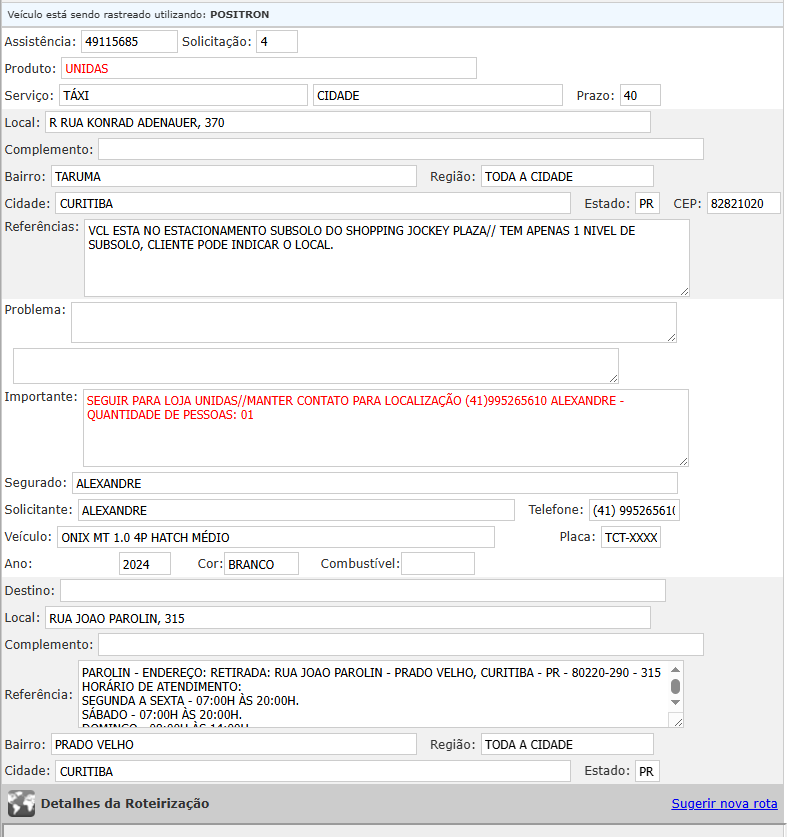This screenshot has width=794, height=837.
Task: Select the Placa field showing TCT-XXXX
Action: point(630,537)
